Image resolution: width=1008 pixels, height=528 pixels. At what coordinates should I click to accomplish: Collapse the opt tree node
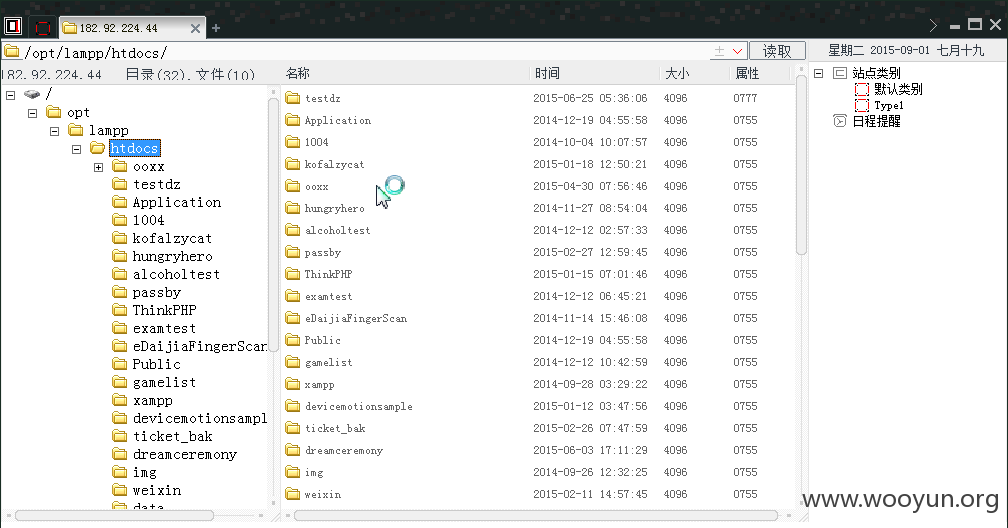33,113
